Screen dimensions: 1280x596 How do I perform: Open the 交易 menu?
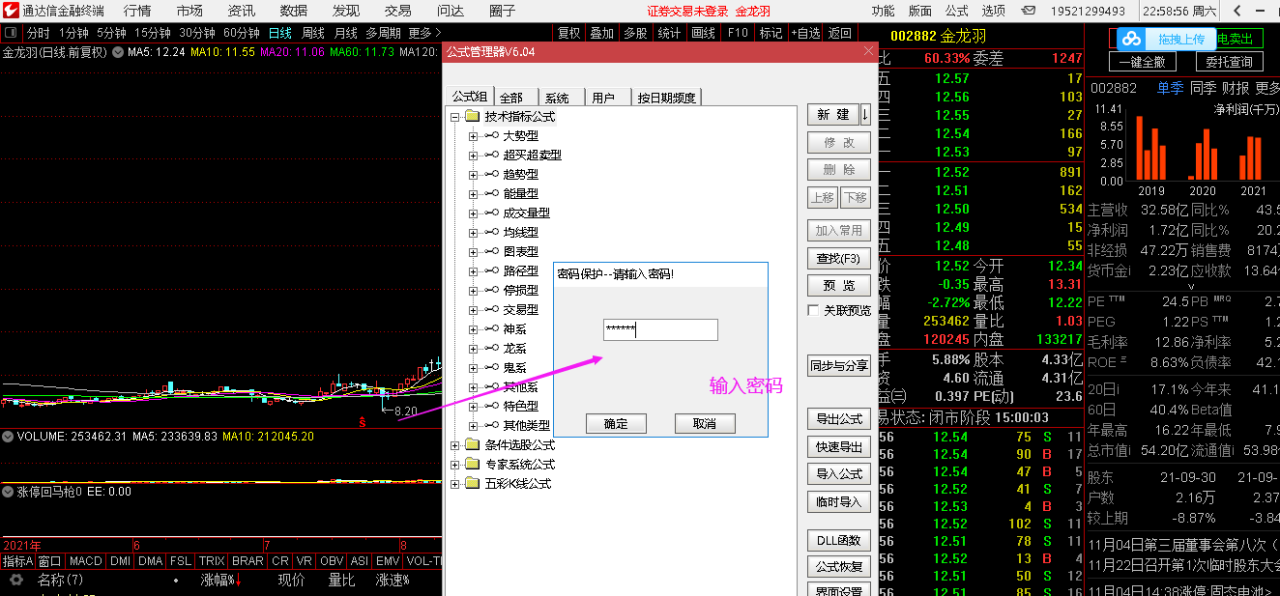pos(398,11)
